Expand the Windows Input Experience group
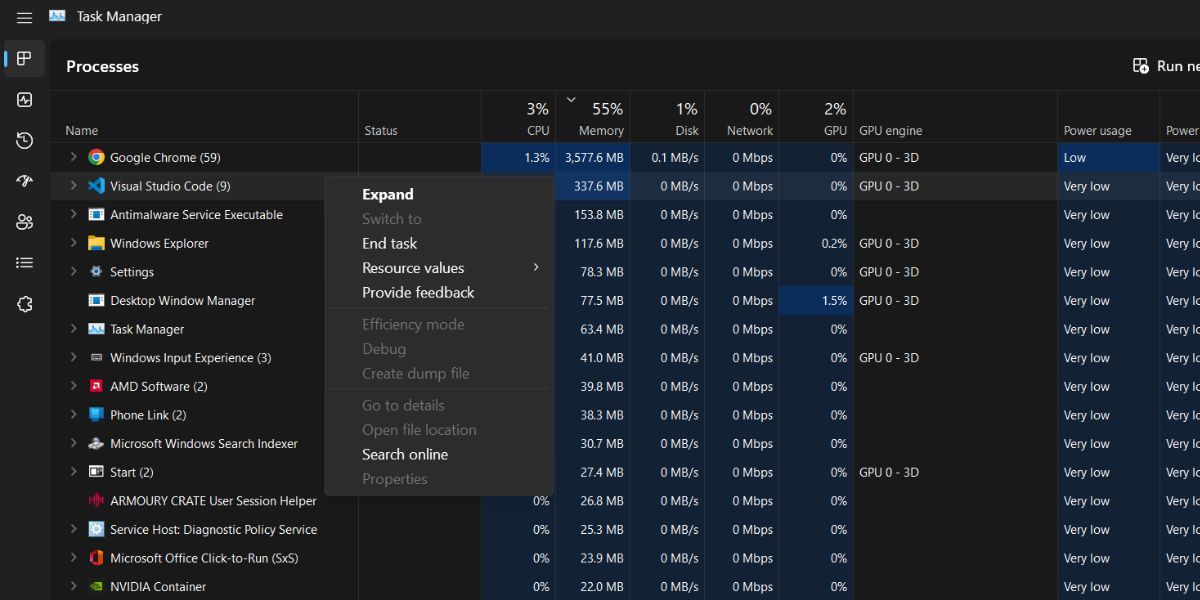 click(x=73, y=358)
